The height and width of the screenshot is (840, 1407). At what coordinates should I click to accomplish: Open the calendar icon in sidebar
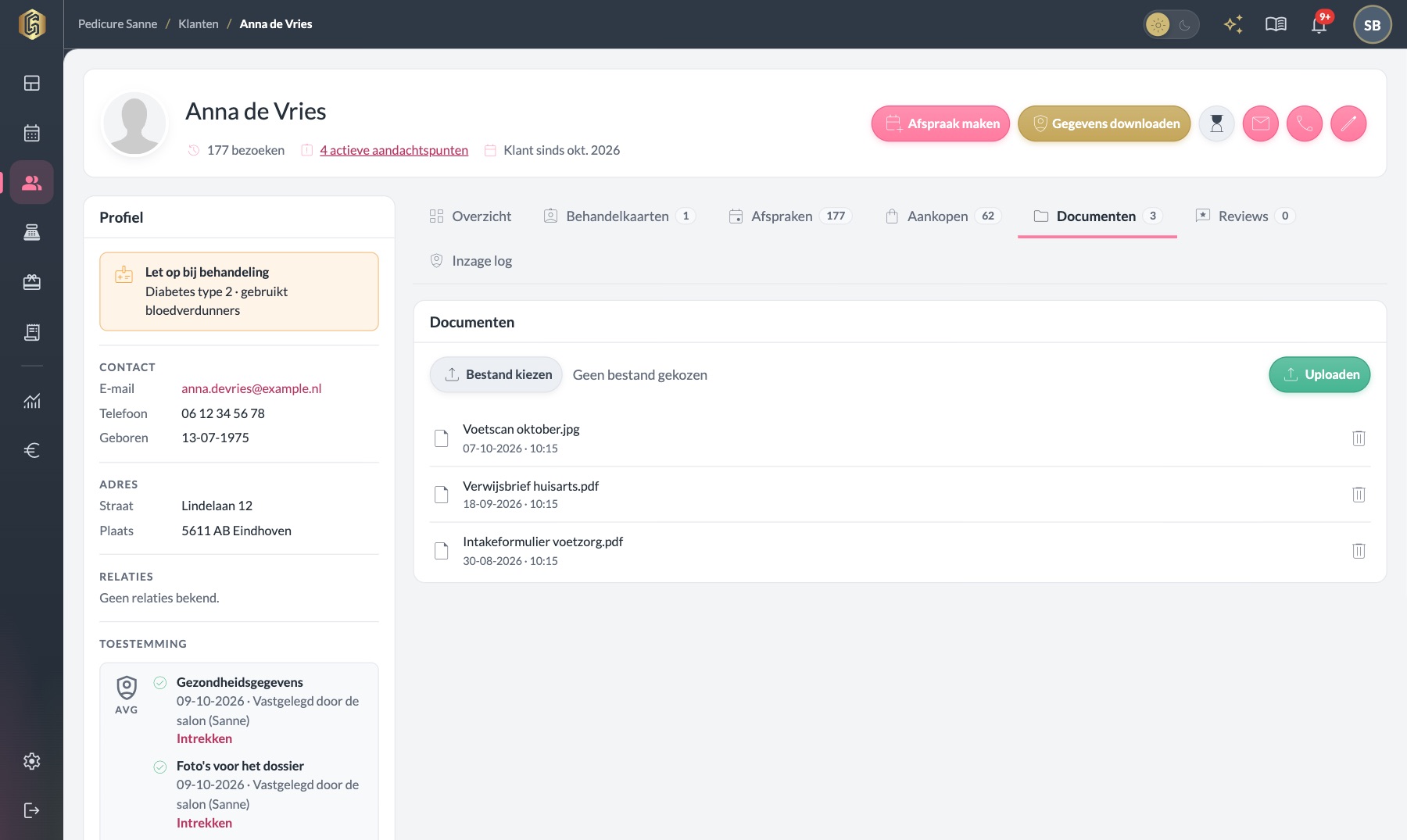pyautogui.click(x=31, y=133)
